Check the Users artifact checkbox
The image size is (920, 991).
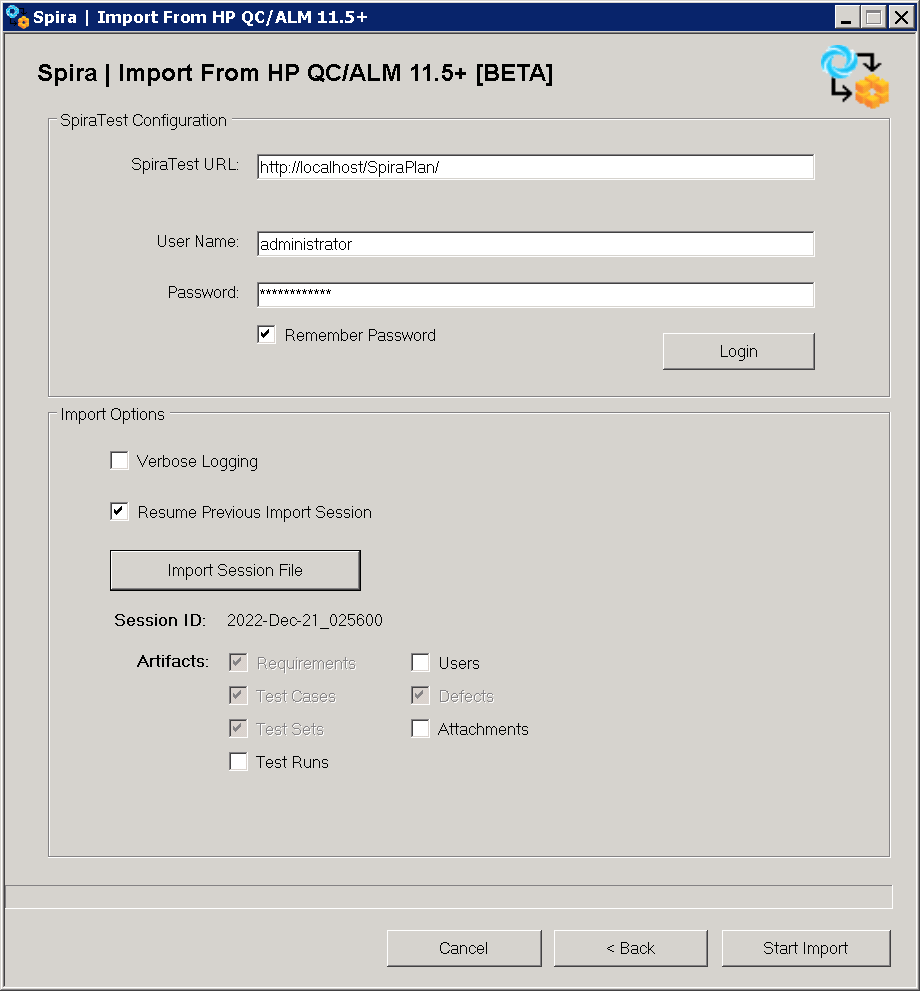pos(421,663)
